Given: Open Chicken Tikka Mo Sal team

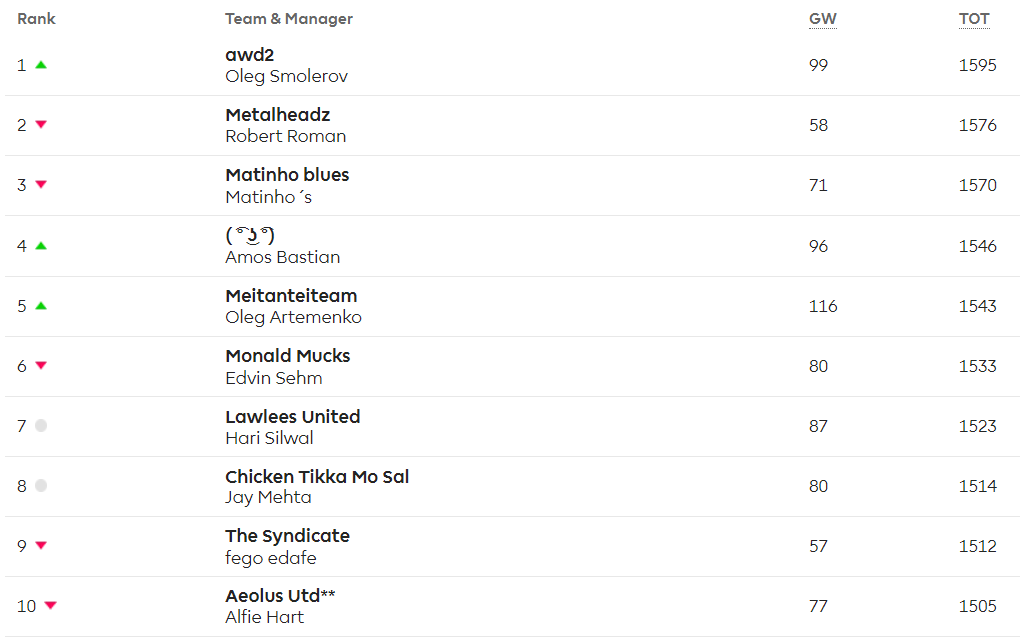Looking at the screenshot, I should click(317, 476).
